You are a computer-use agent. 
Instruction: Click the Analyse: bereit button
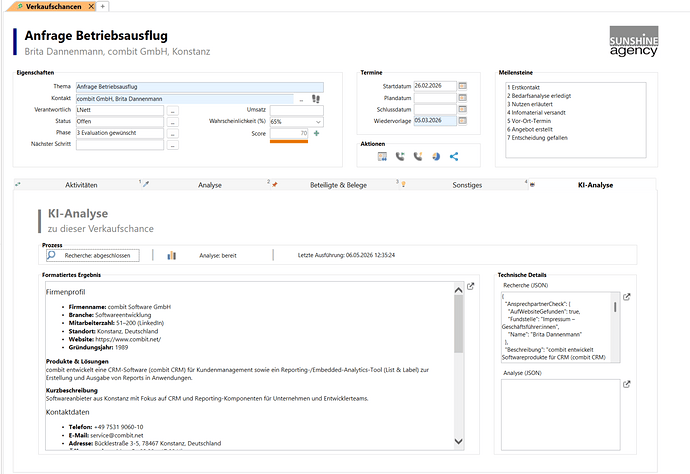click(x=218, y=255)
